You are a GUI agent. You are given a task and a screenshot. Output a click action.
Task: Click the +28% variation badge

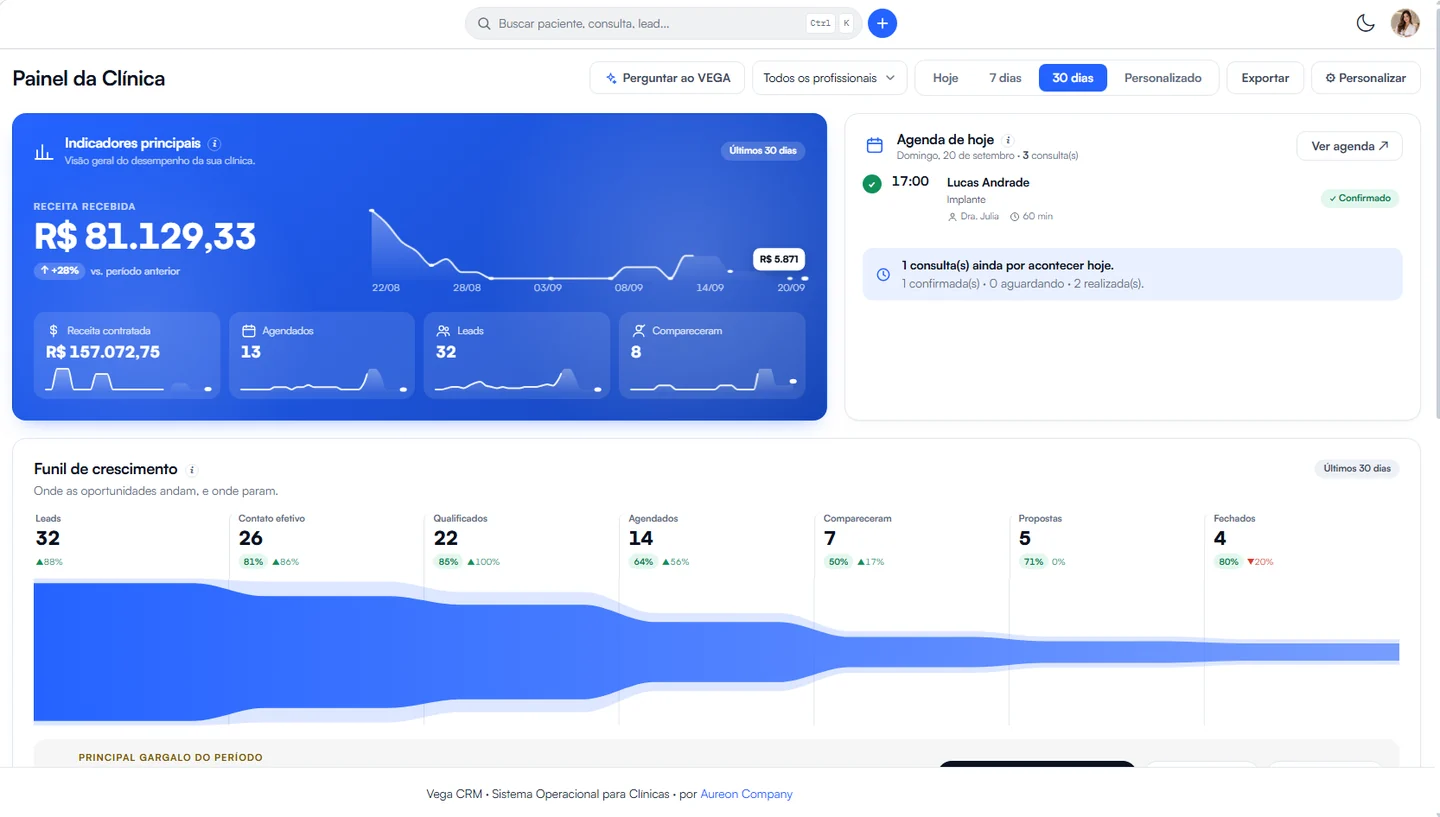59,271
